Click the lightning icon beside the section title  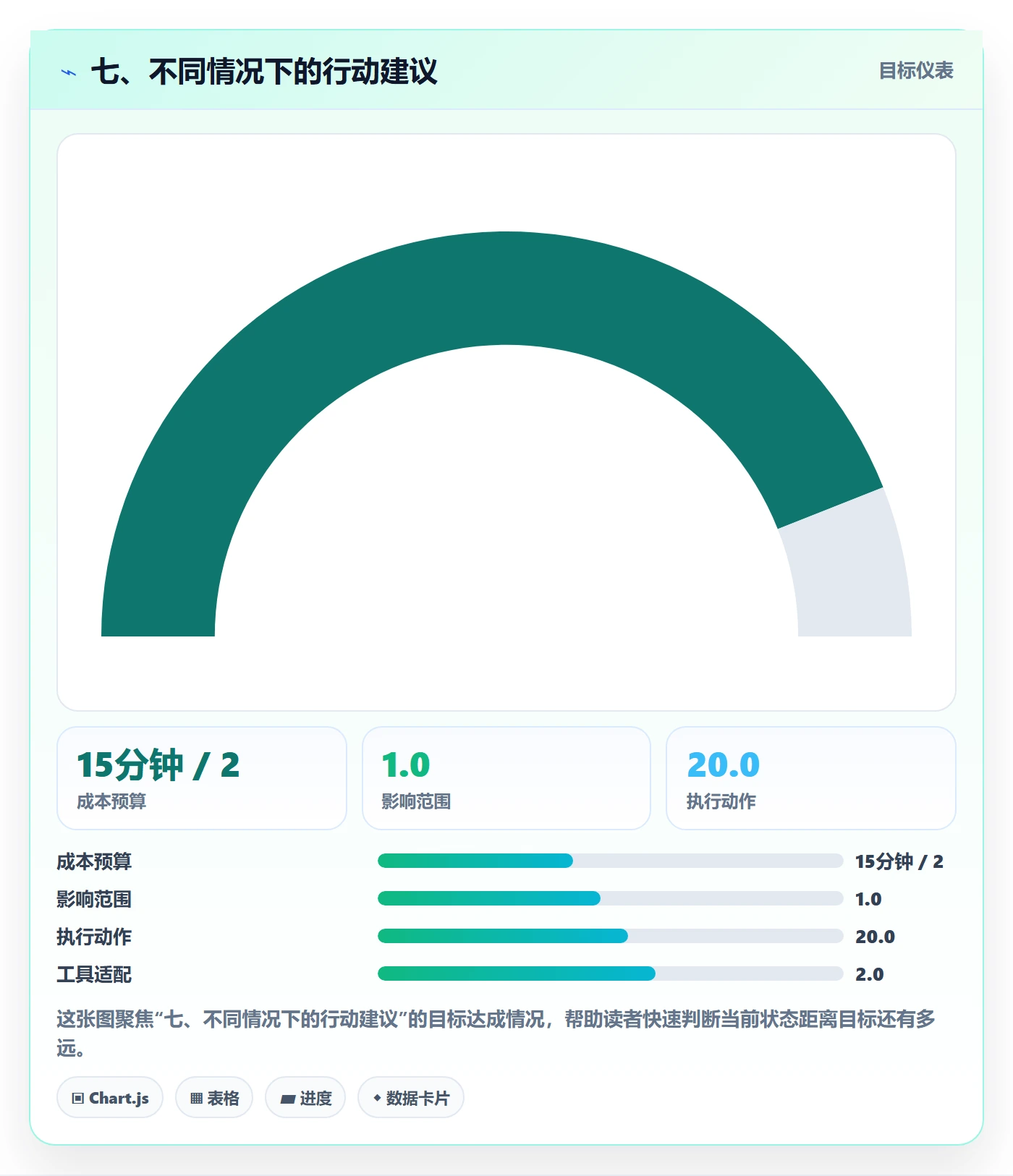click(69, 72)
